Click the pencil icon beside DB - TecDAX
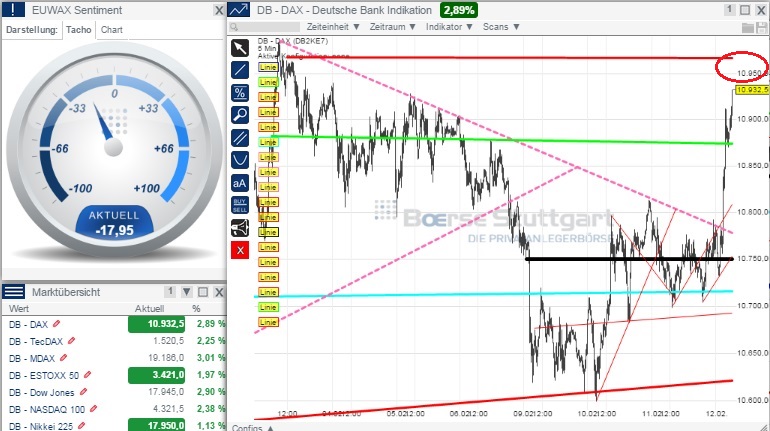Viewport: 770px width, 431px height. 71,340
